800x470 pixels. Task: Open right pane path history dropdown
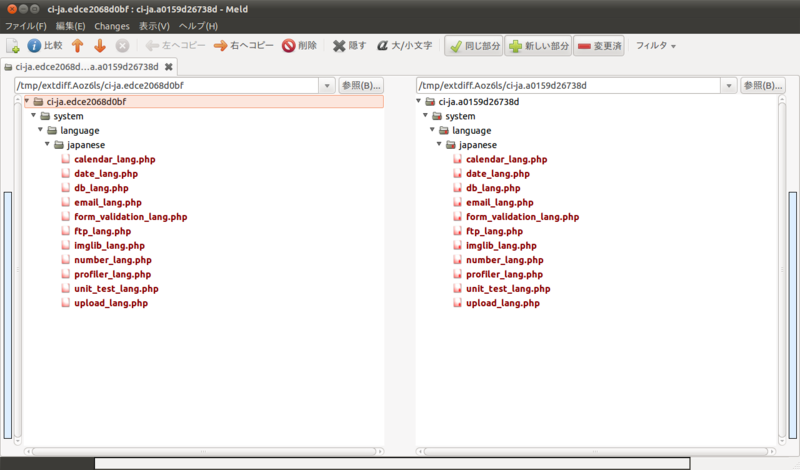click(729, 86)
